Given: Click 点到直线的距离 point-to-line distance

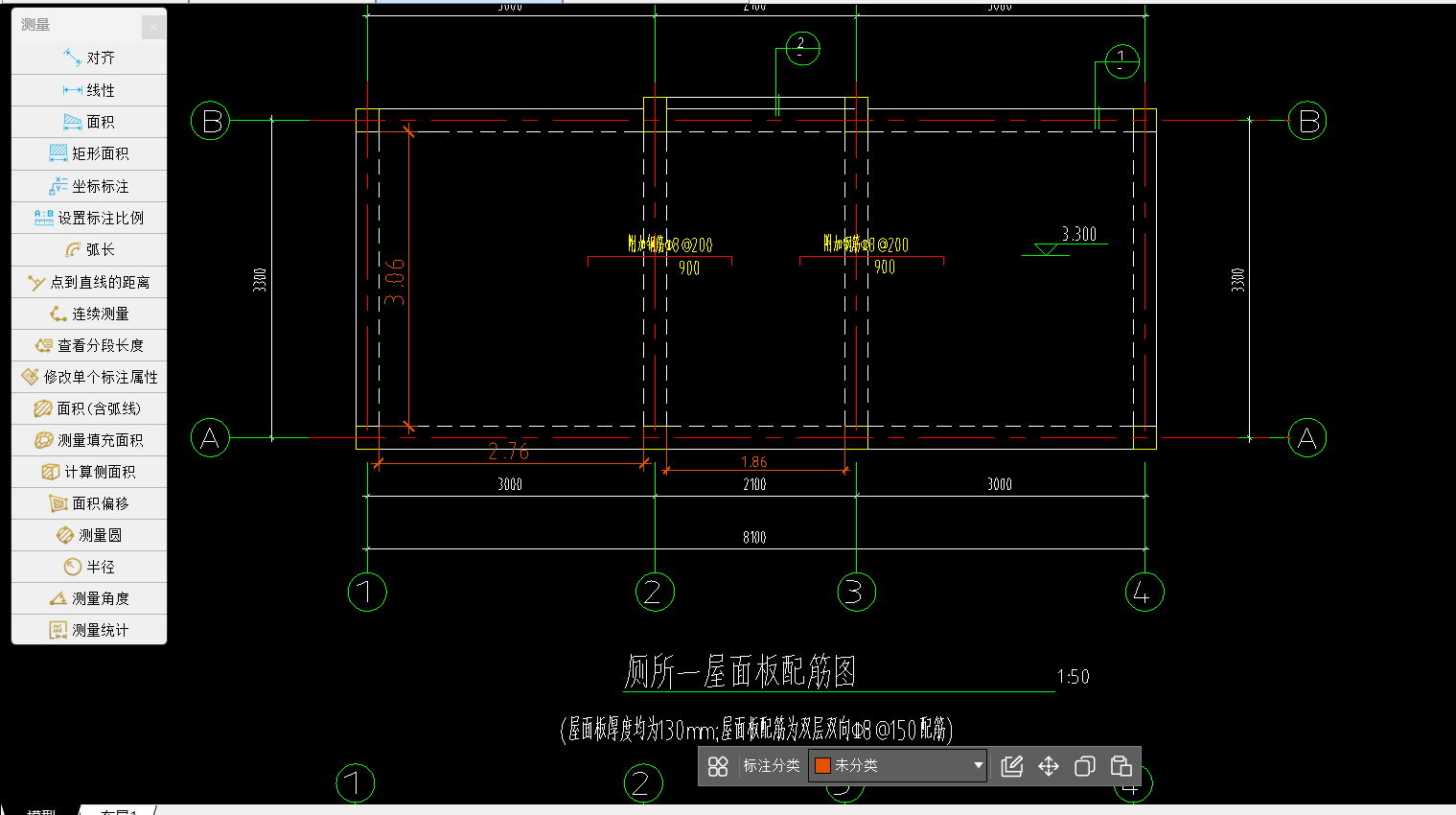Looking at the screenshot, I should tap(89, 282).
